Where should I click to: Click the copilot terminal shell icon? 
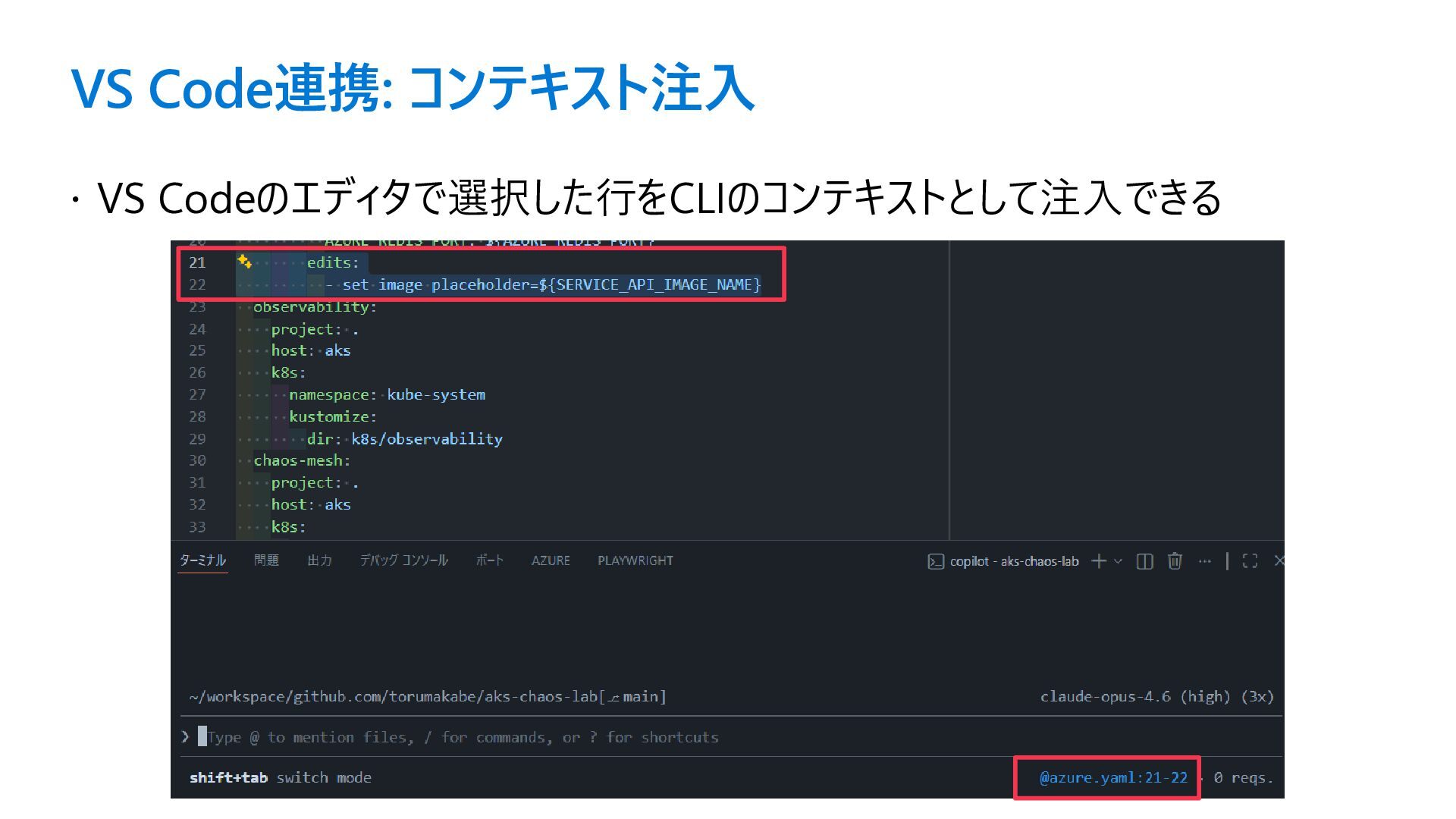coord(936,561)
